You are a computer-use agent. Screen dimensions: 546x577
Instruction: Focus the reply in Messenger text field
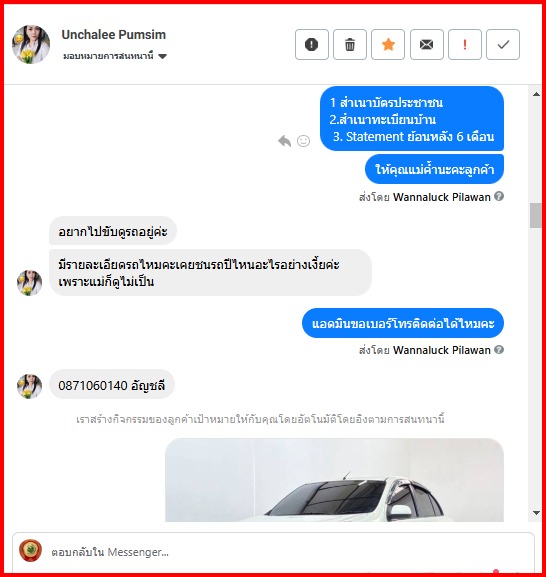291,552
